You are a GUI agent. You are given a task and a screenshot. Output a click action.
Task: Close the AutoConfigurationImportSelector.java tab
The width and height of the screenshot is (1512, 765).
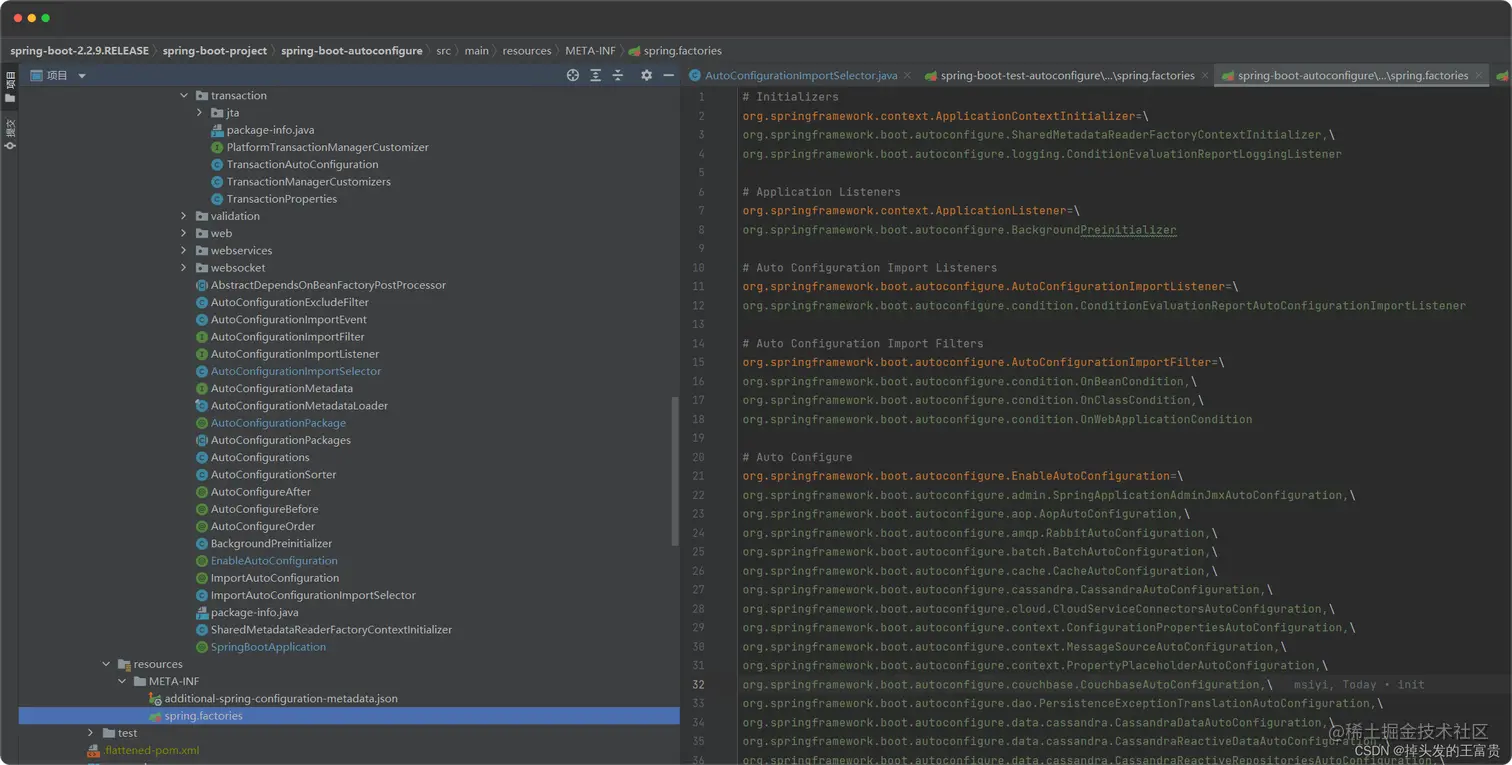tap(907, 76)
